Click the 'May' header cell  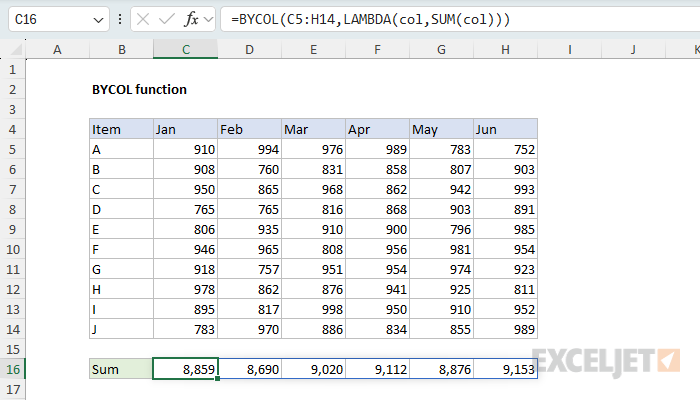click(x=442, y=129)
